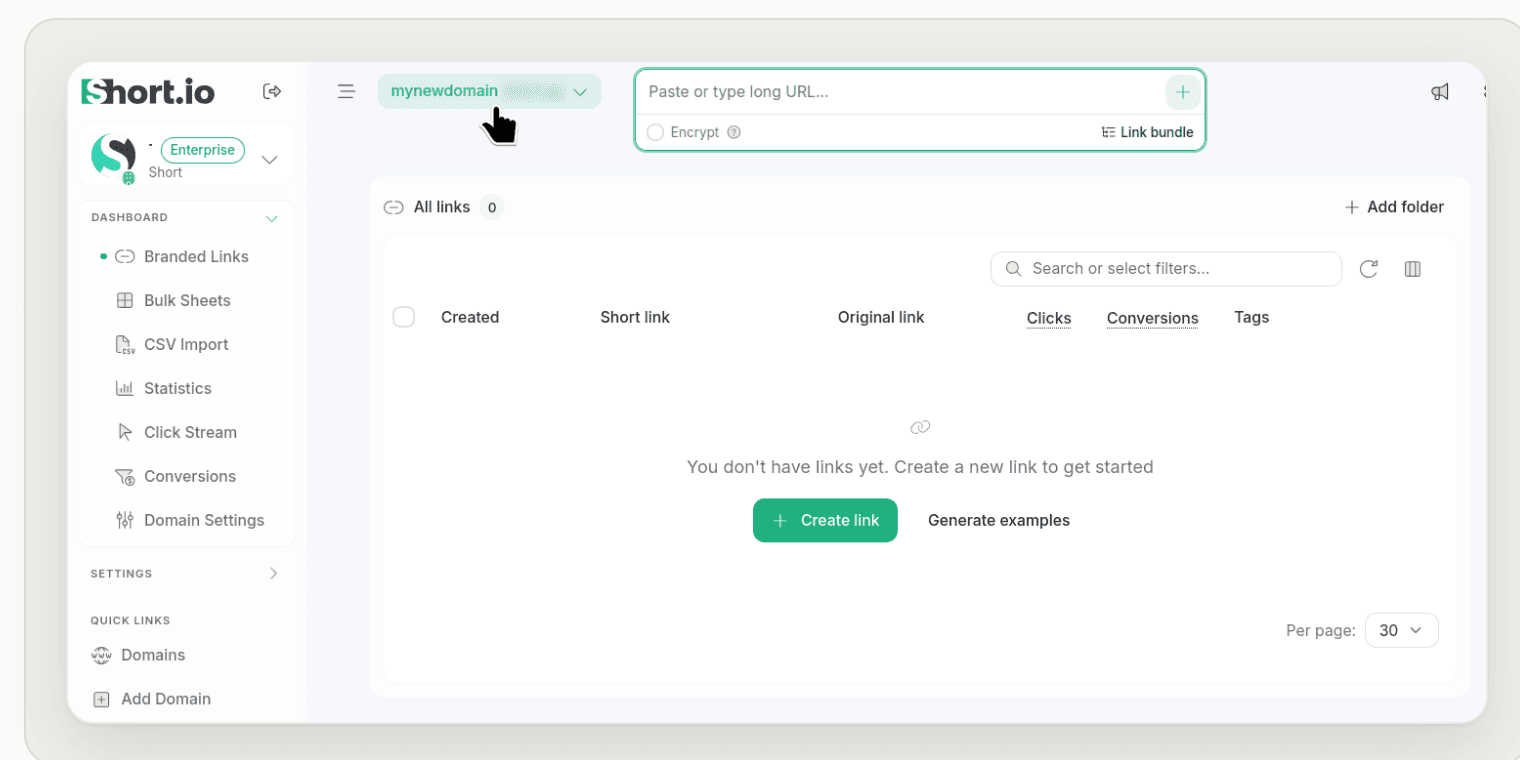
Task: Collapse the DASHBOARD section chevron
Action: tap(271, 218)
